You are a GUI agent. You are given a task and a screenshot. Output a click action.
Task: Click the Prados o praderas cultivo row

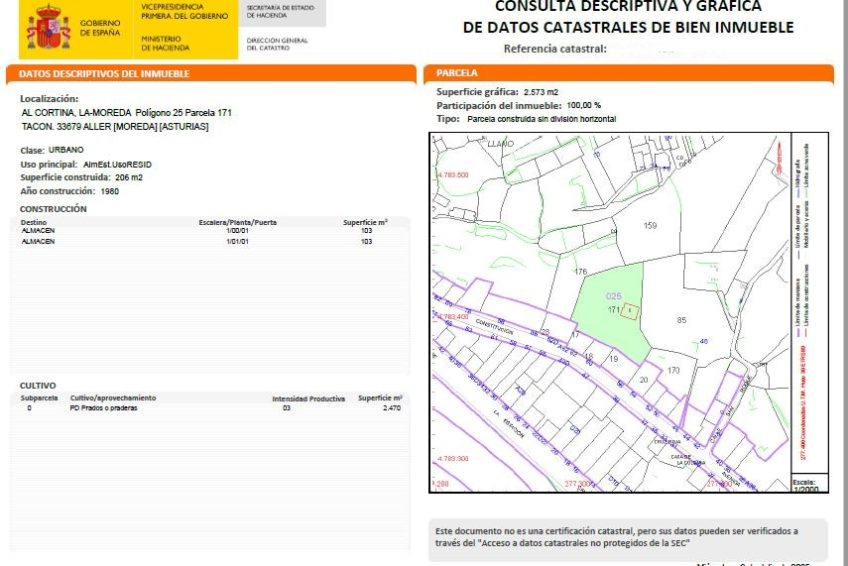(x=210, y=408)
